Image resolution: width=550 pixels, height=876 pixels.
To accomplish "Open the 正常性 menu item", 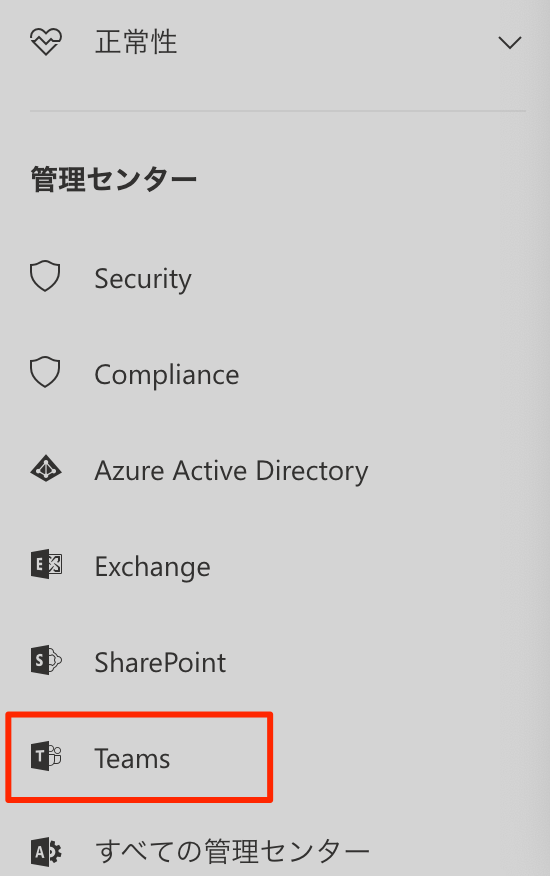I will [136, 42].
